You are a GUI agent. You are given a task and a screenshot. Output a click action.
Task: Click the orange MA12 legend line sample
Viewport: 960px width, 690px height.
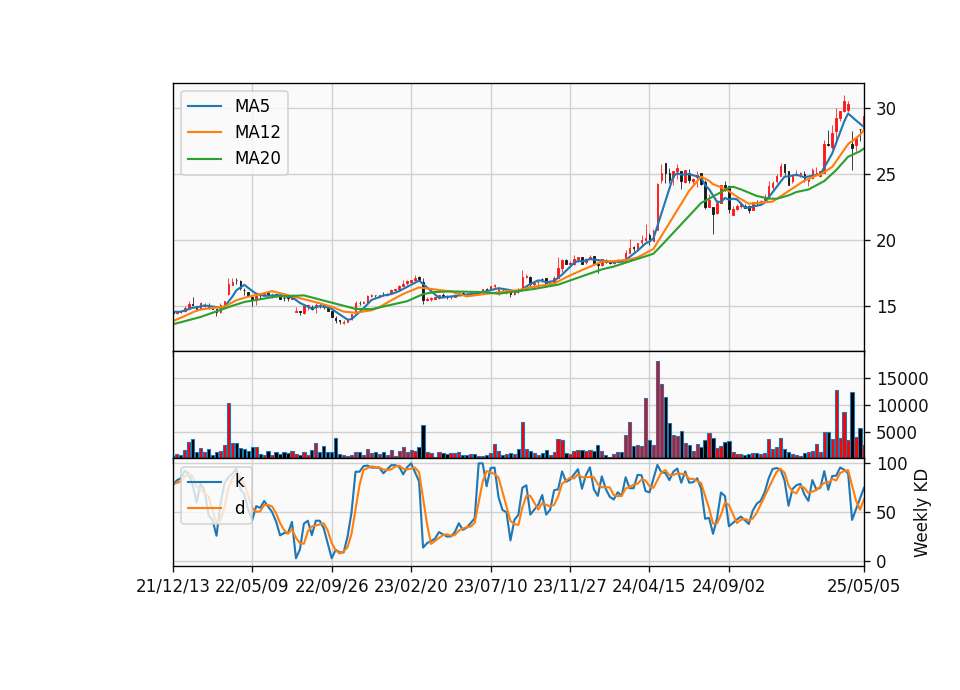click(204, 132)
